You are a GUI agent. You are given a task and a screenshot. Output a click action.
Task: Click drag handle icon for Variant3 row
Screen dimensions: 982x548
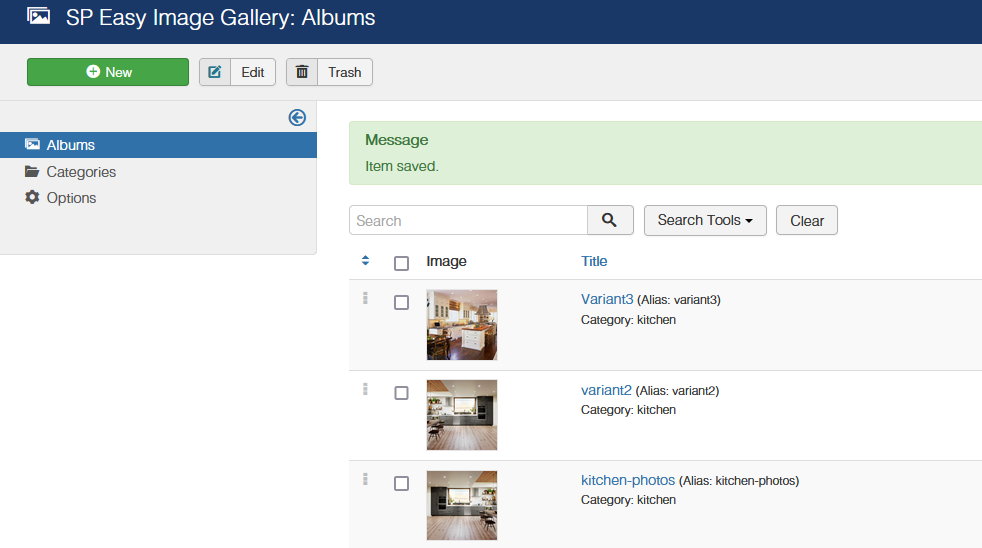[x=366, y=297]
